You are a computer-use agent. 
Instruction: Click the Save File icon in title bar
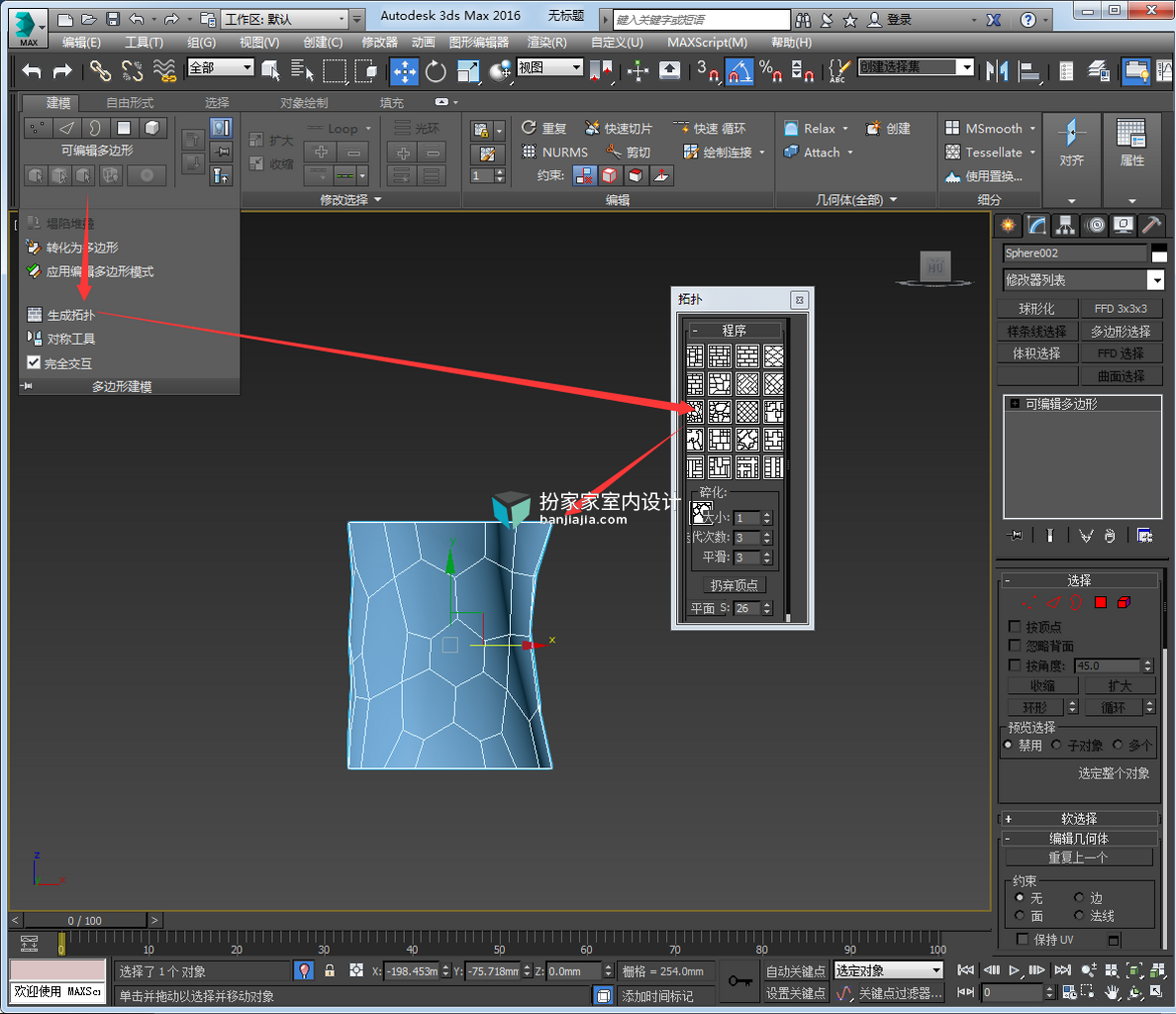click(x=113, y=19)
